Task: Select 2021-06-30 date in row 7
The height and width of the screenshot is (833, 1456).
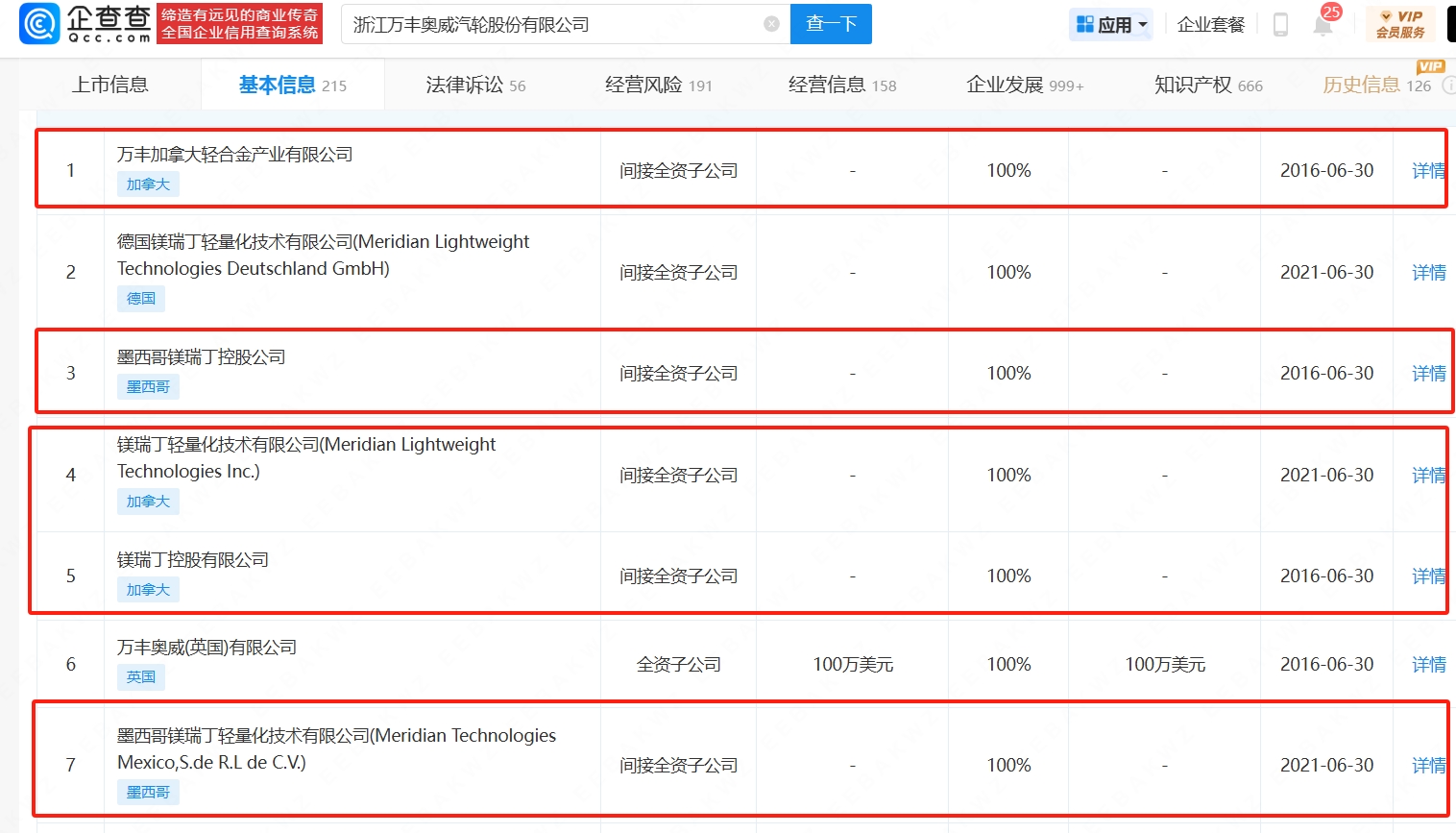Action: pos(1327,766)
